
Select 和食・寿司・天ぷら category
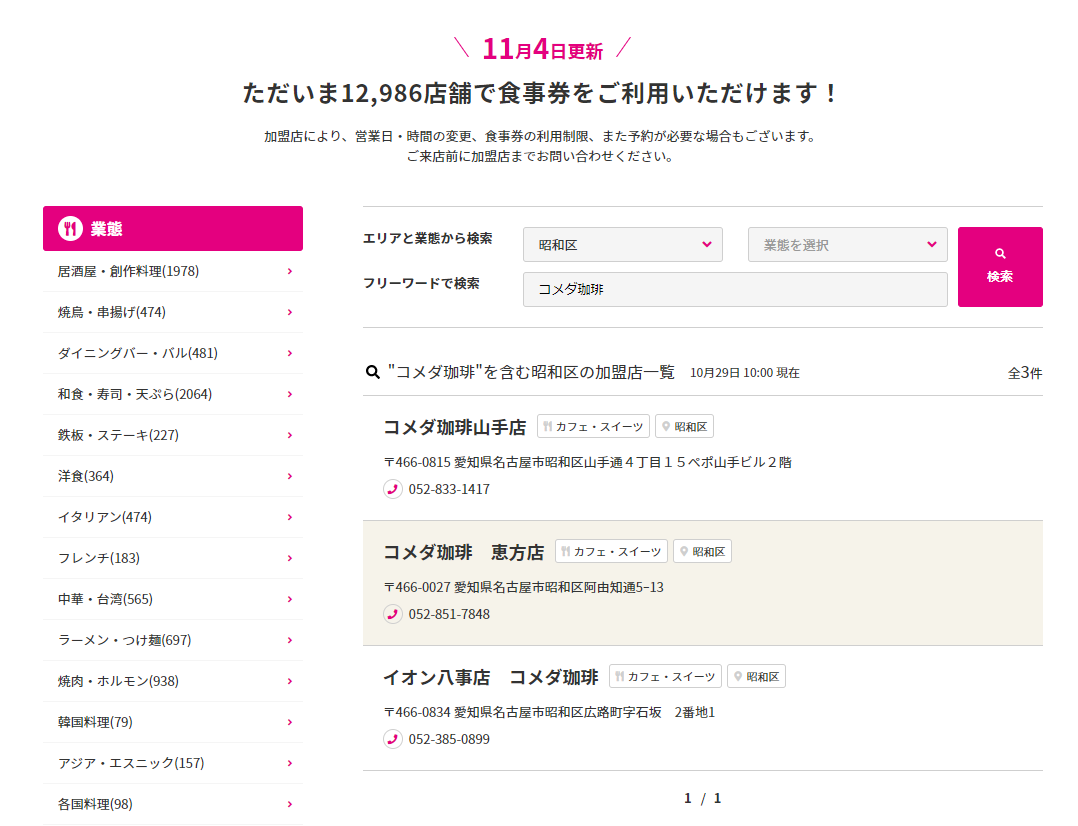pyautogui.click(x=135, y=394)
